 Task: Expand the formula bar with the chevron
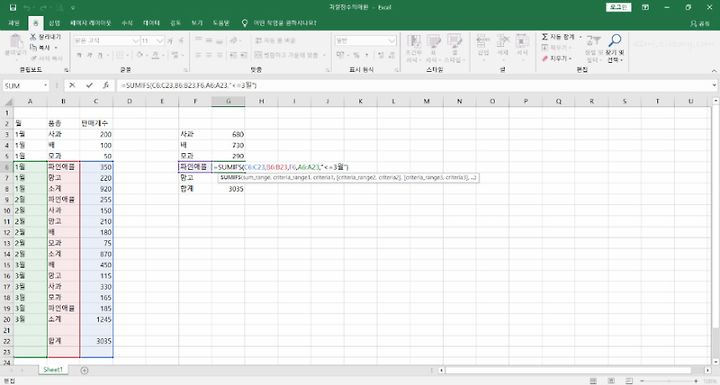[x=714, y=85]
